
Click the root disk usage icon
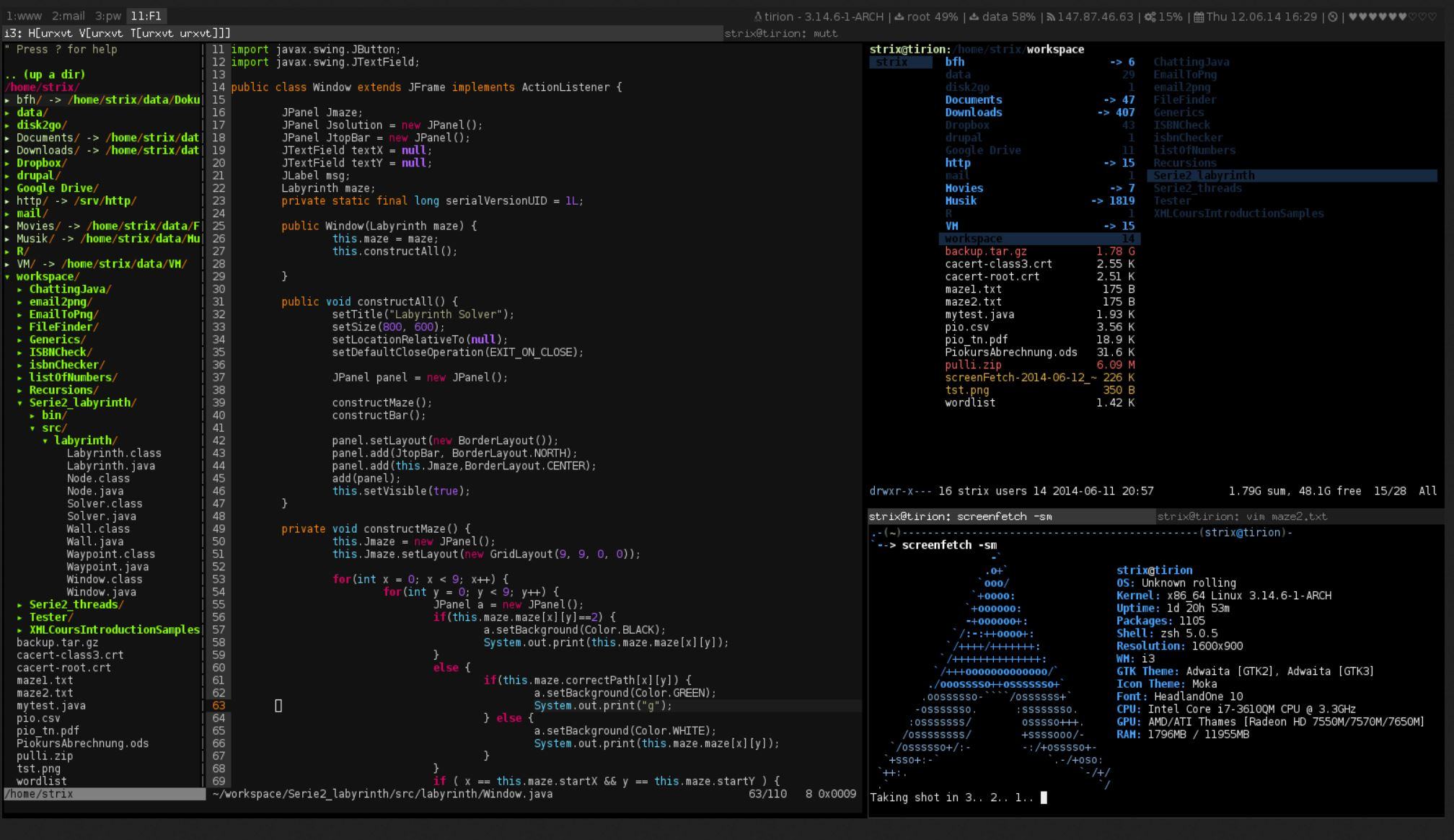tap(899, 17)
